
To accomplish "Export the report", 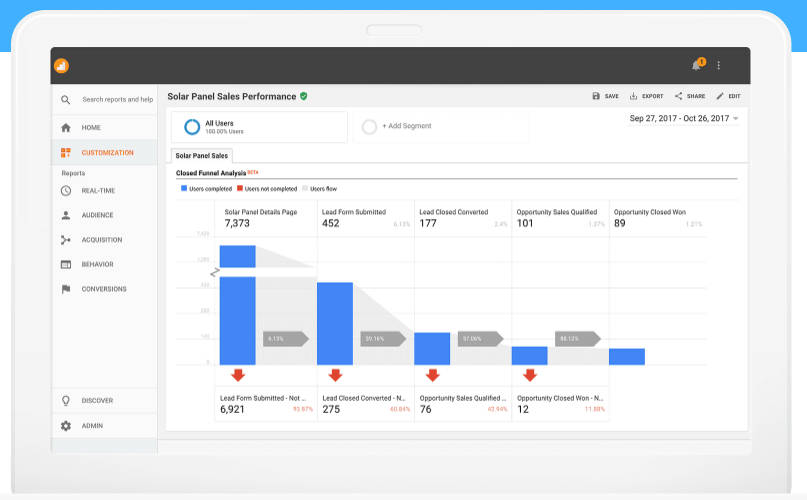I will click(634, 96).
